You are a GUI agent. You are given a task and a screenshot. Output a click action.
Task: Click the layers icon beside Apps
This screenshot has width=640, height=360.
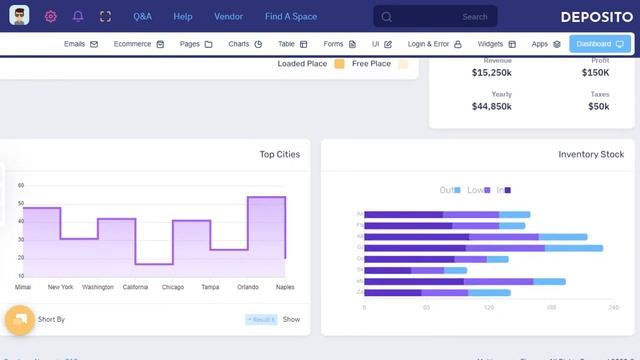click(x=557, y=44)
